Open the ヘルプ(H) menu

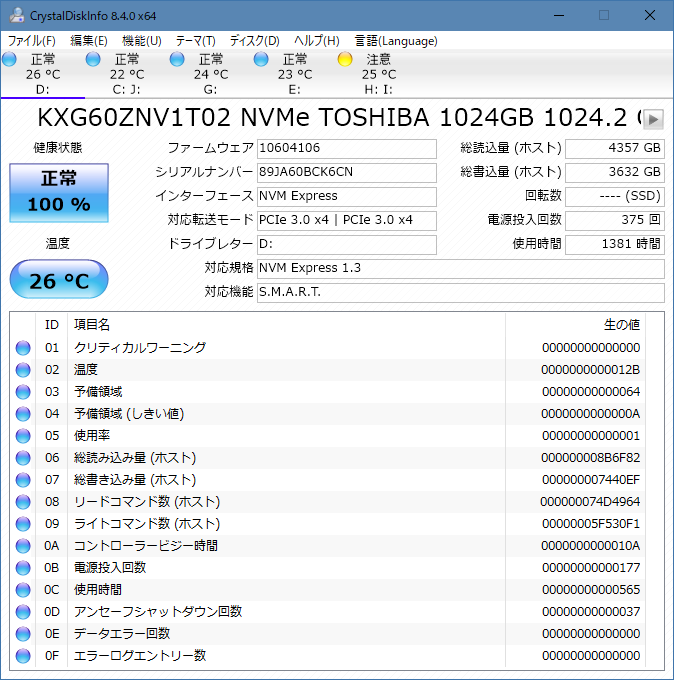coord(317,41)
